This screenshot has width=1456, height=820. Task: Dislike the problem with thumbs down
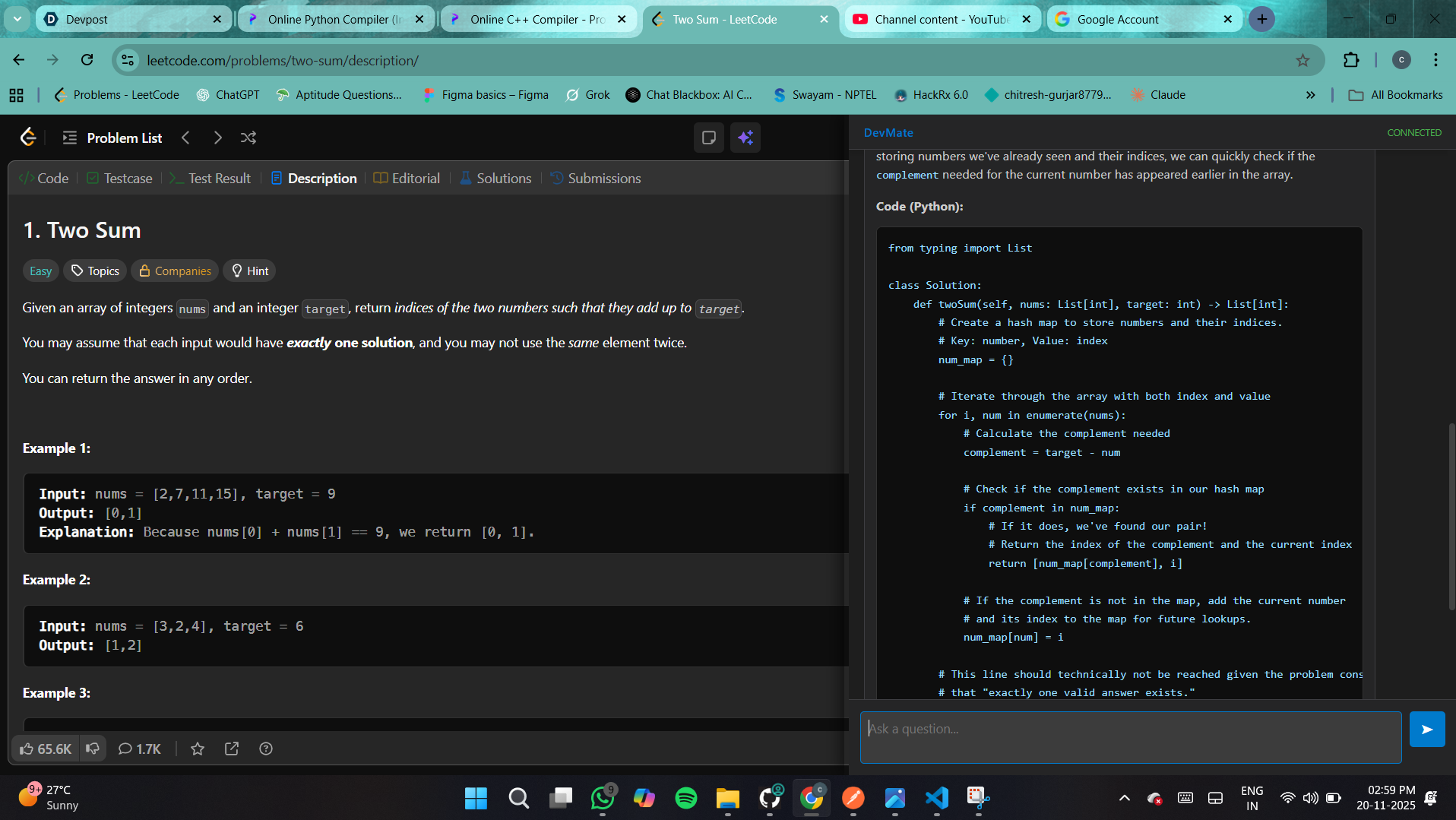[93, 749]
